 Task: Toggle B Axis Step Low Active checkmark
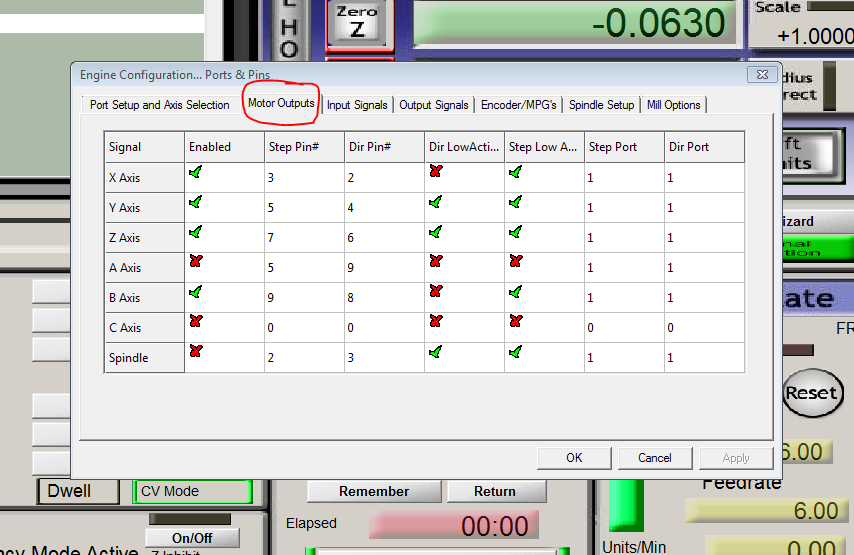[515, 292]
